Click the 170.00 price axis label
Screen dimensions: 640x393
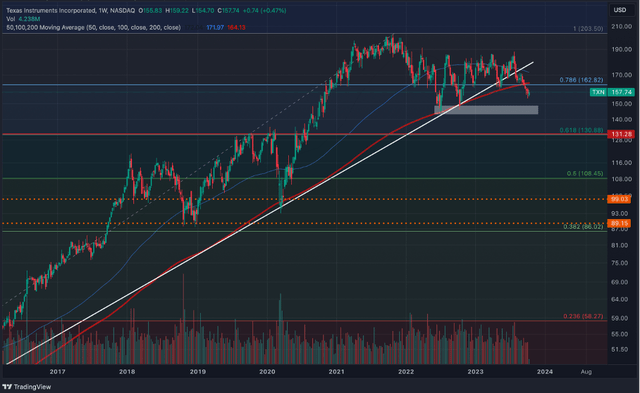621,75
